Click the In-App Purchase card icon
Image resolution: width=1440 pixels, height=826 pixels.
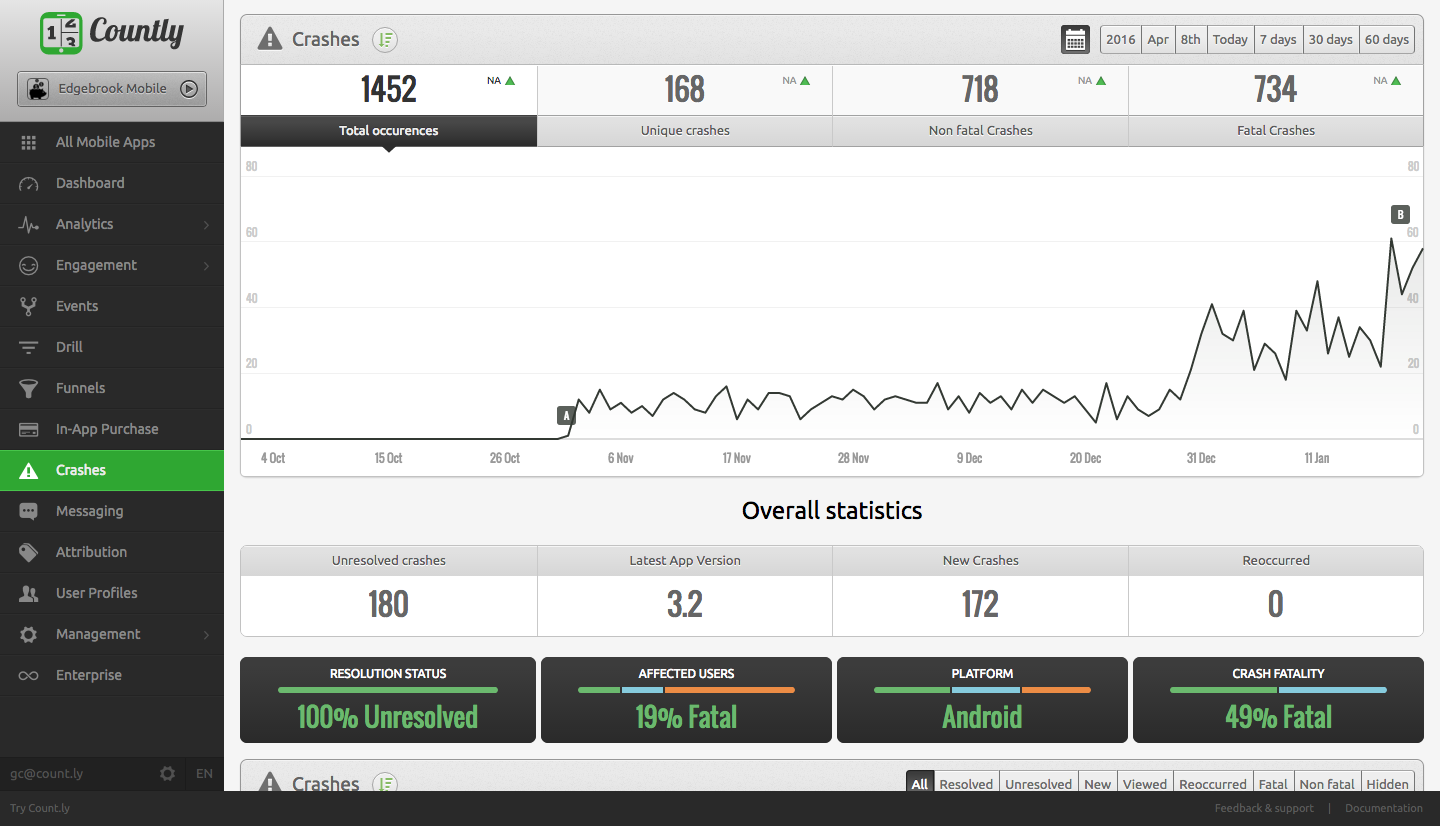[29, 429]
